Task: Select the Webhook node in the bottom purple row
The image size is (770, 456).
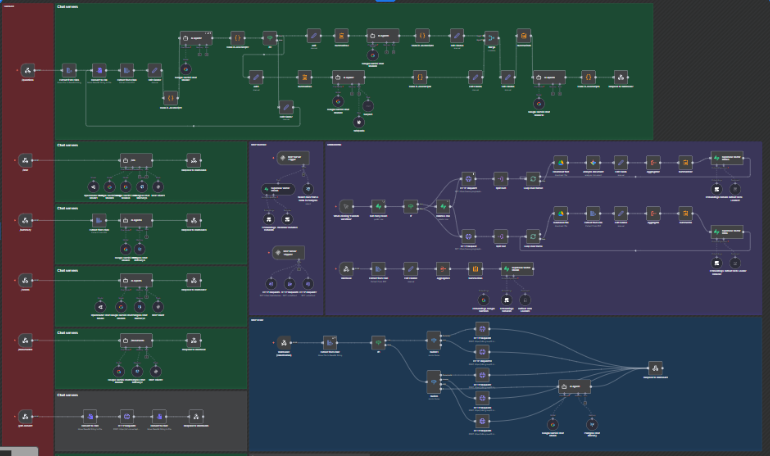Action: pyautogui.click(x=346, y=268)
